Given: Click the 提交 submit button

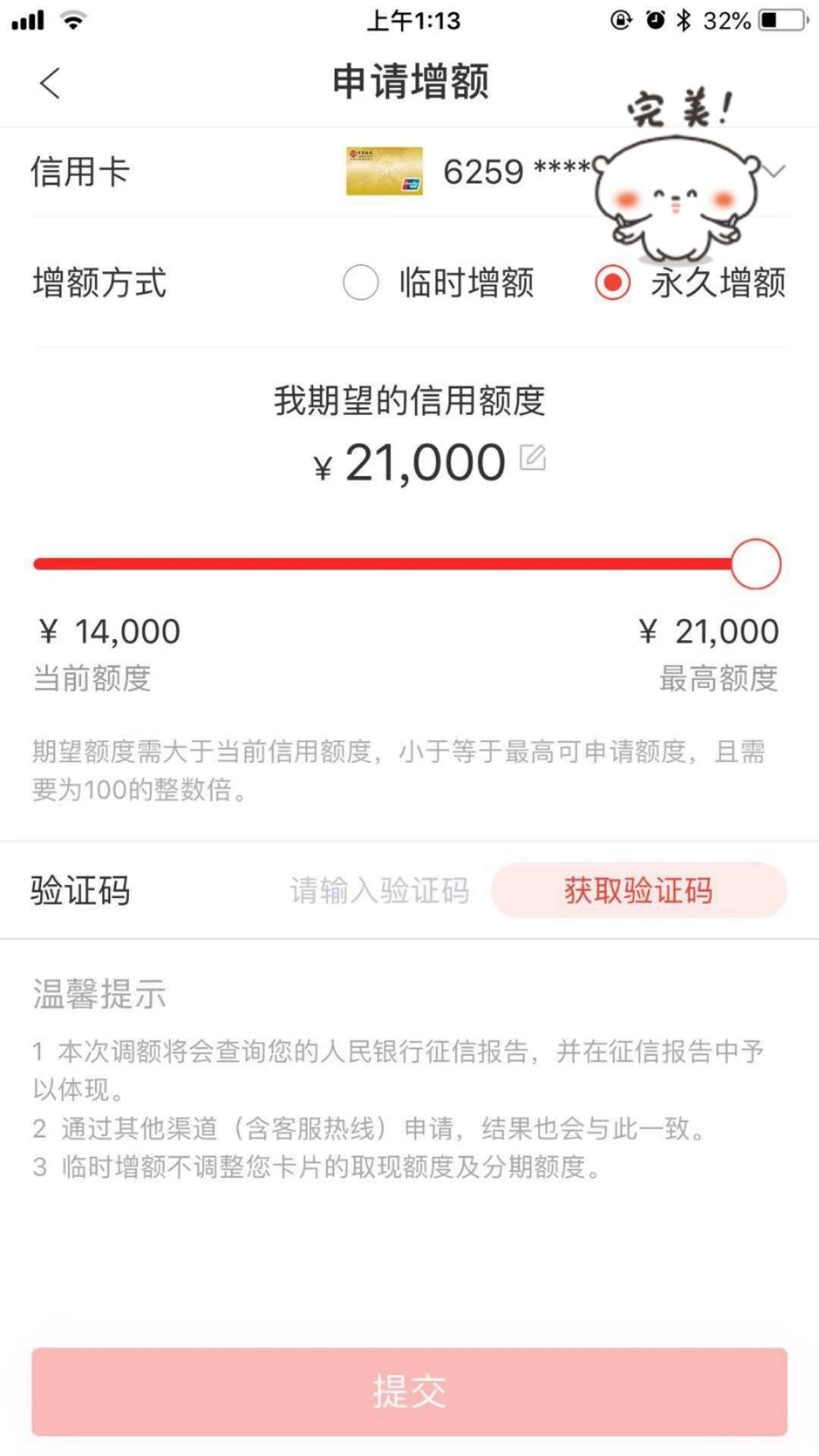Looking at the screenshot, I should click(409, 1392).
